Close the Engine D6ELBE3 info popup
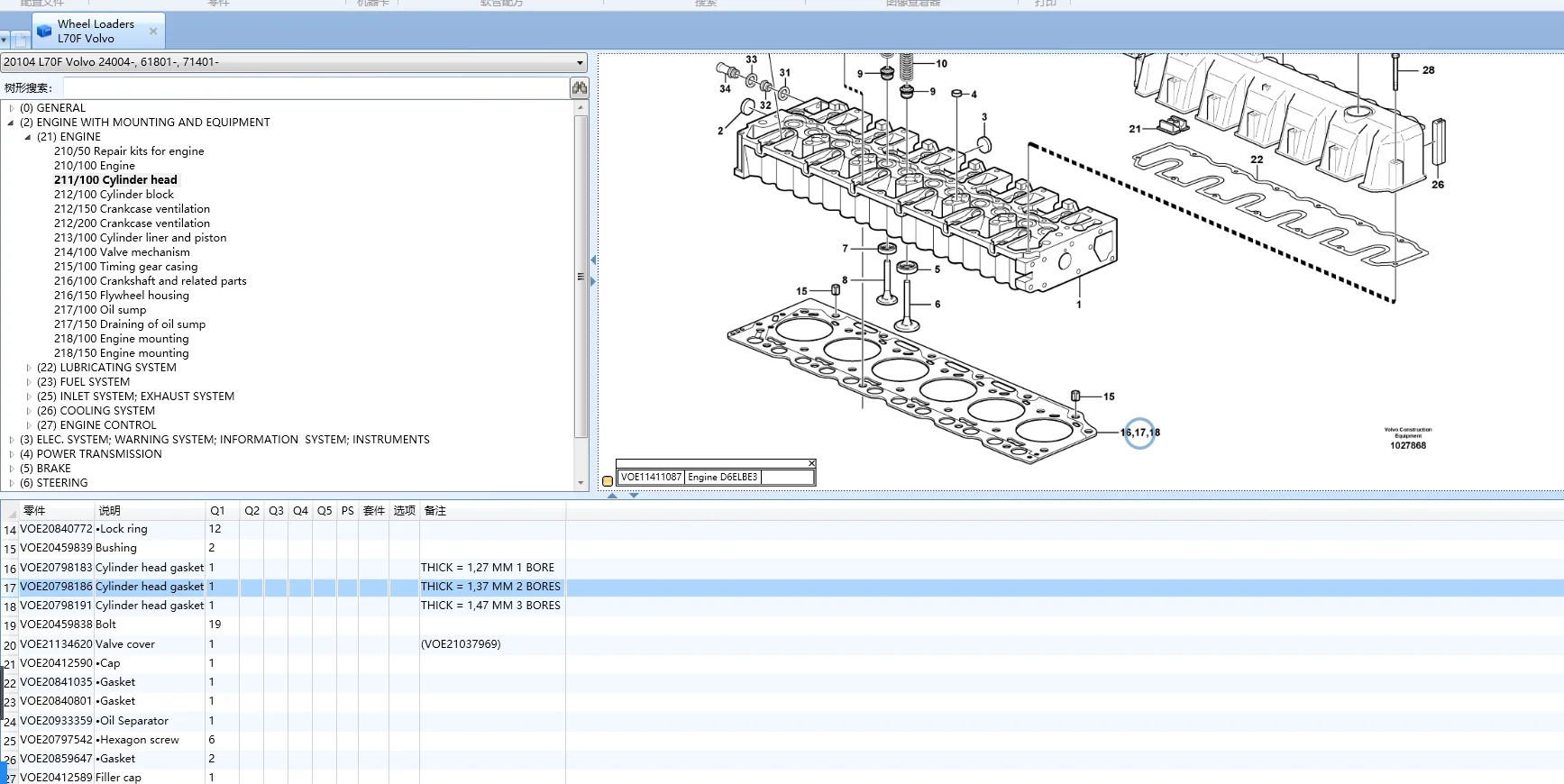Screen dimensions: 1564x784 point(811,463)
